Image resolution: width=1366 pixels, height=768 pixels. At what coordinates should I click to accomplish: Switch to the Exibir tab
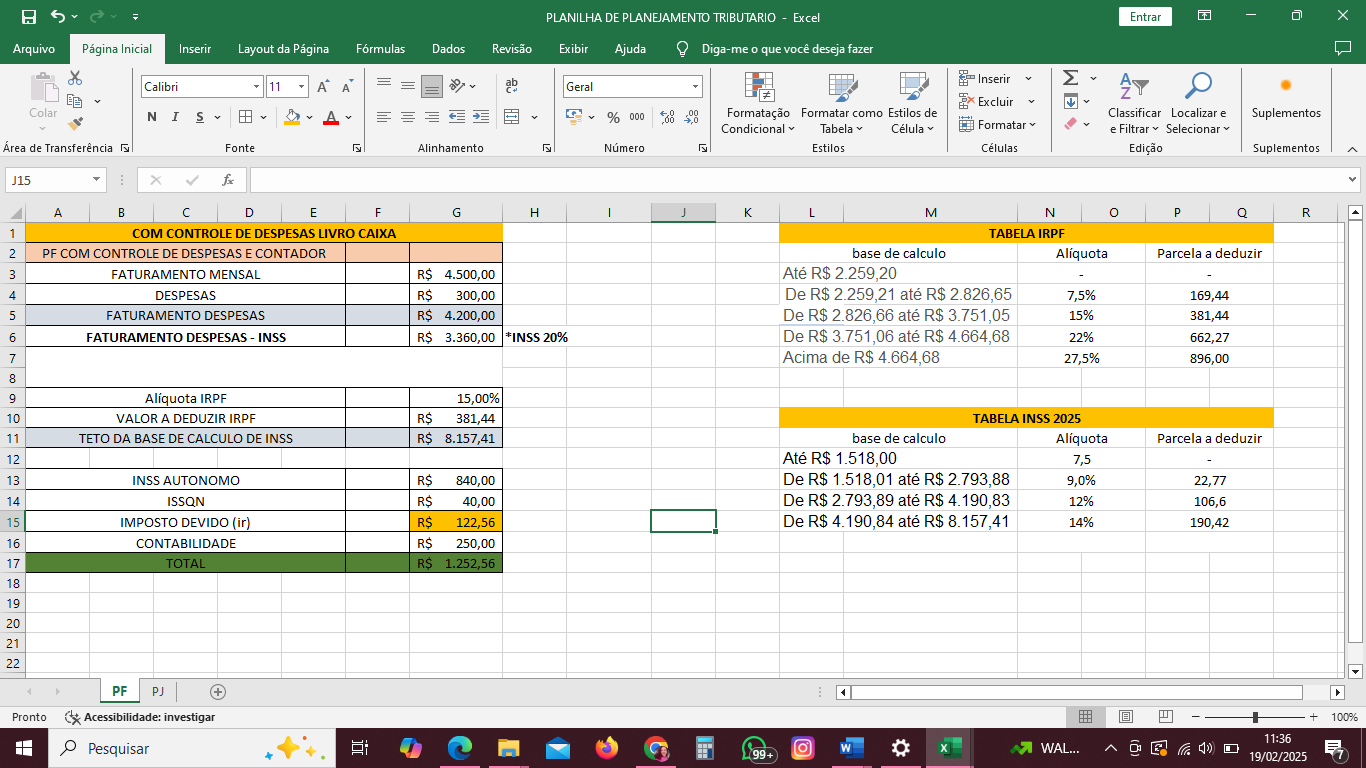coord(573,49)
